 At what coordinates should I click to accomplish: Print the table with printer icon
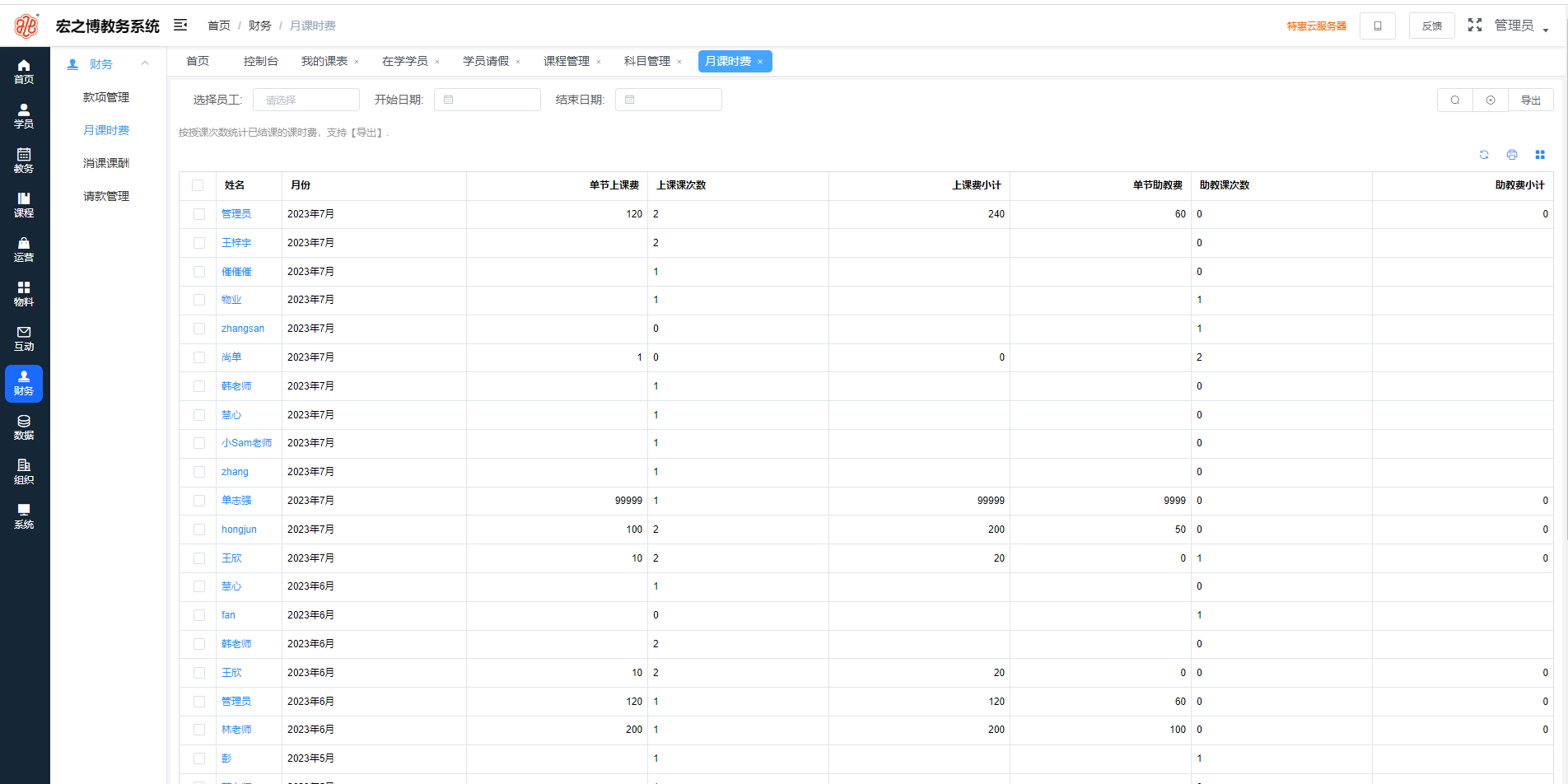tap(1512, 155)
